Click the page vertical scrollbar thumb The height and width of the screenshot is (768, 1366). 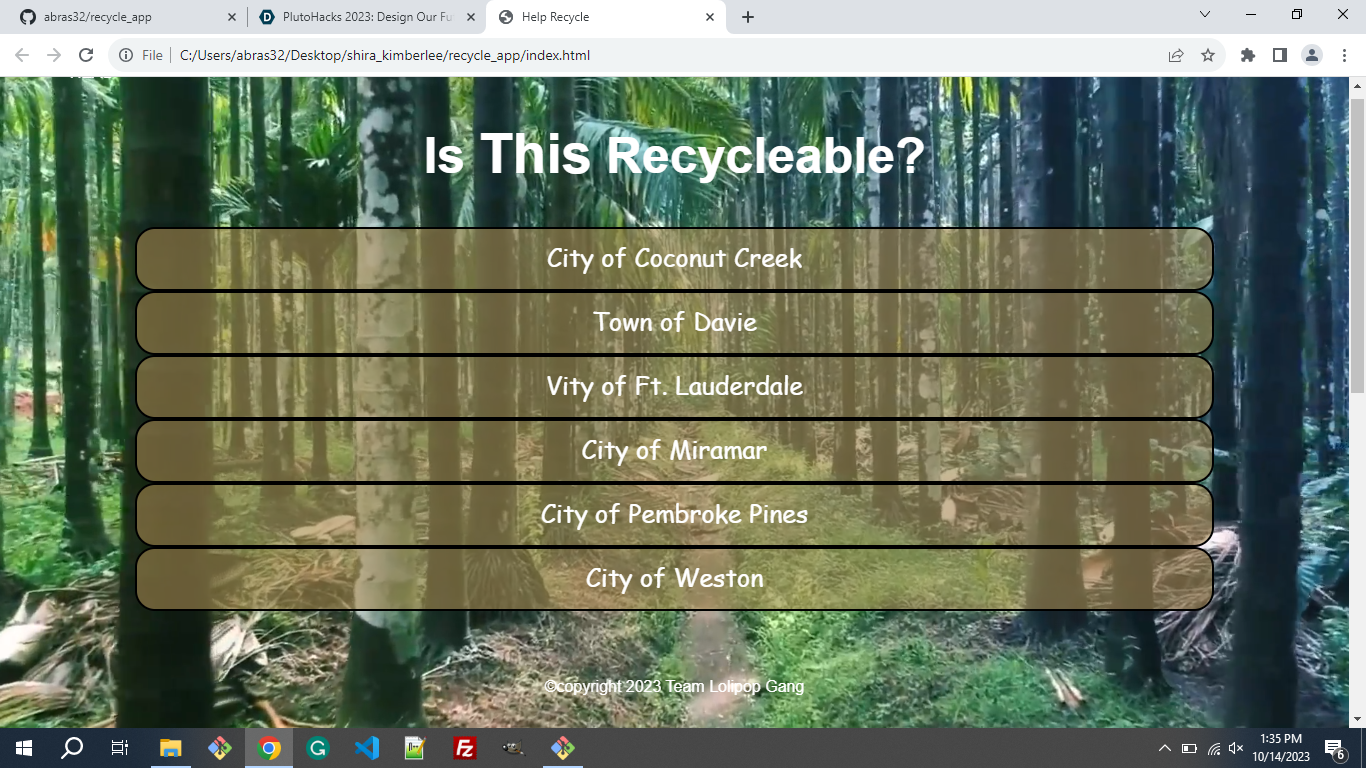(1357, 245)
